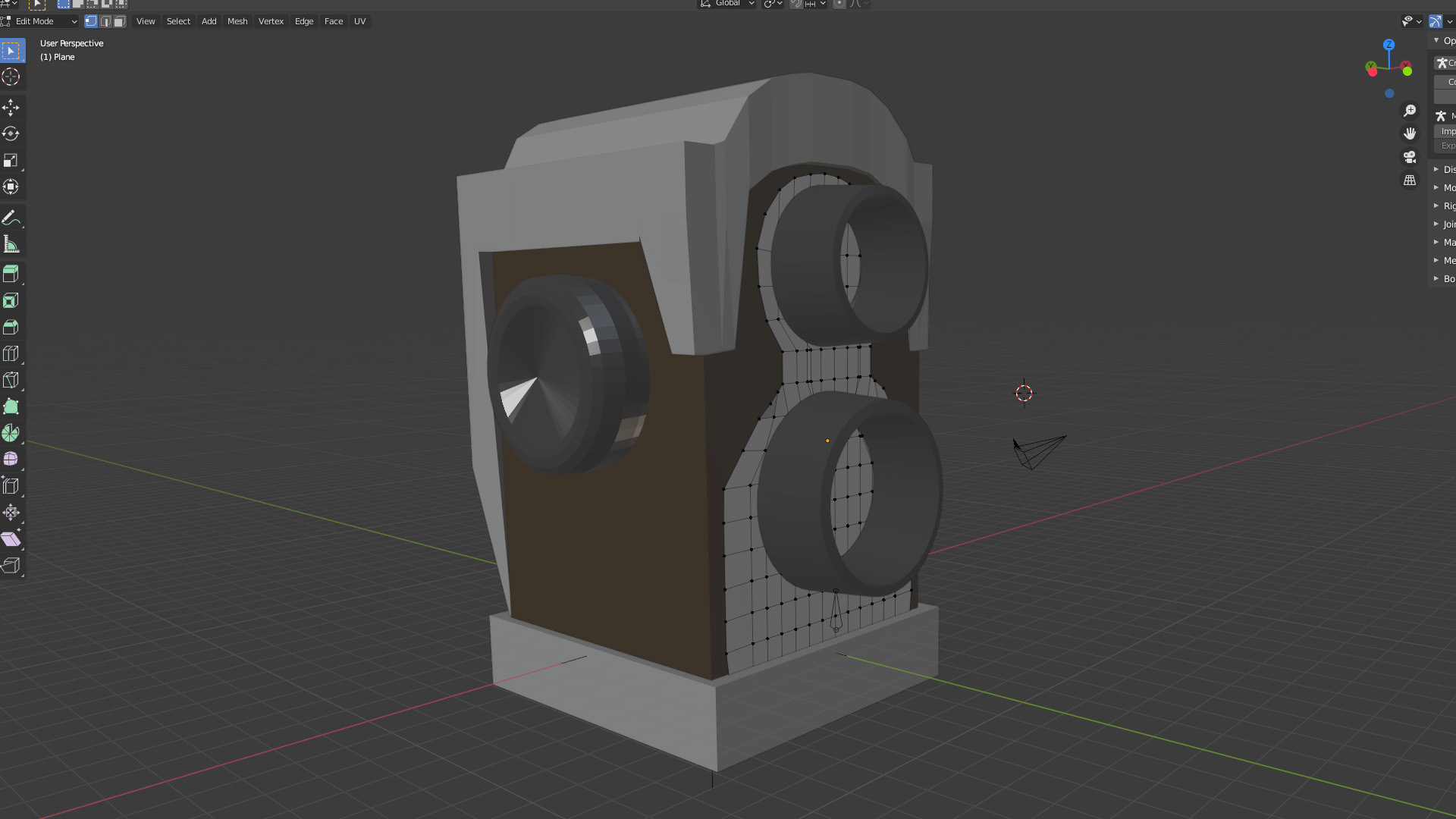The image size is (1456, 819).
Task: Pick the Extrude Region tool
Action: click(x=11, y=275)
